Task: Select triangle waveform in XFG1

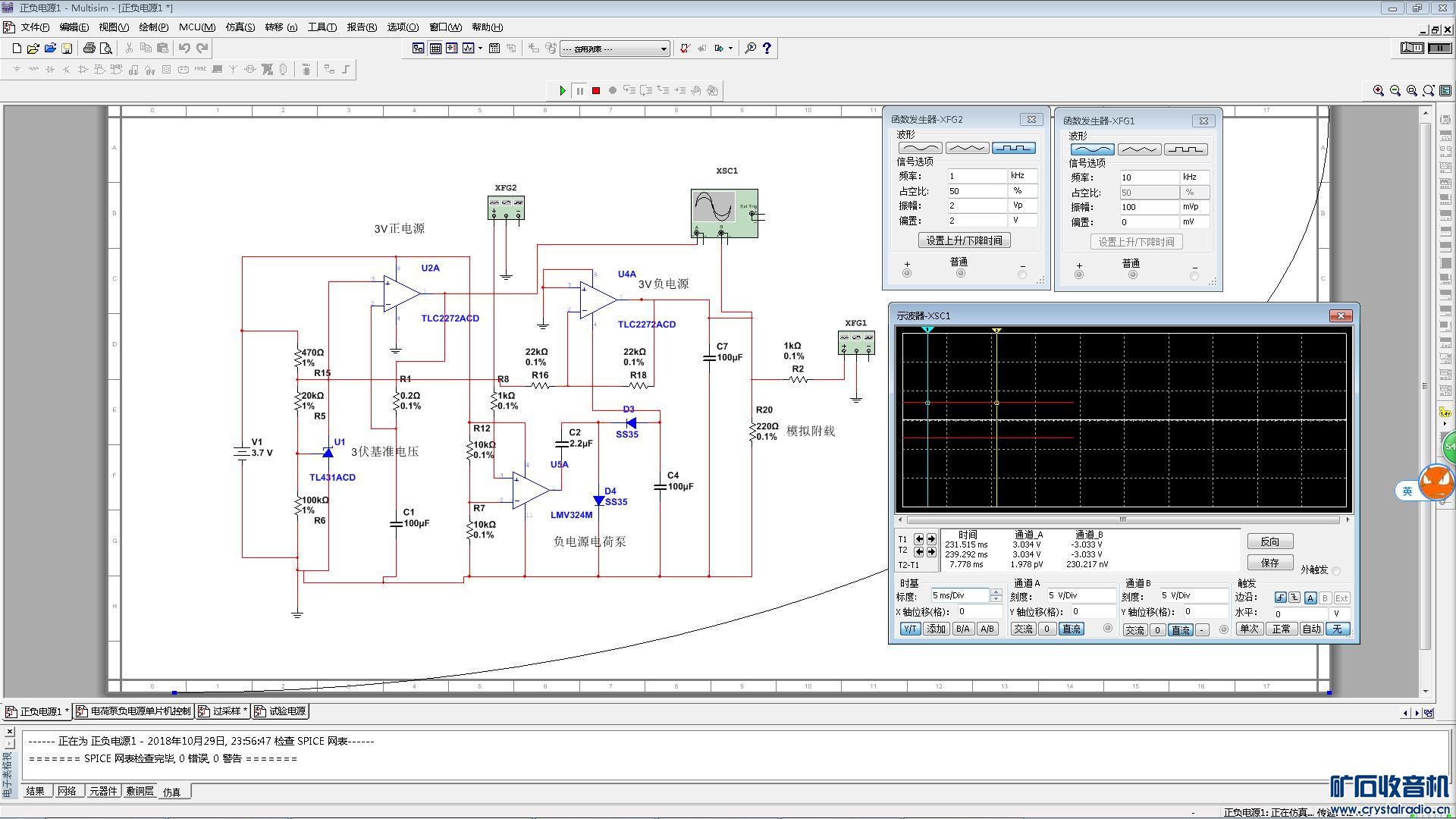Action: pos(1139,150)
